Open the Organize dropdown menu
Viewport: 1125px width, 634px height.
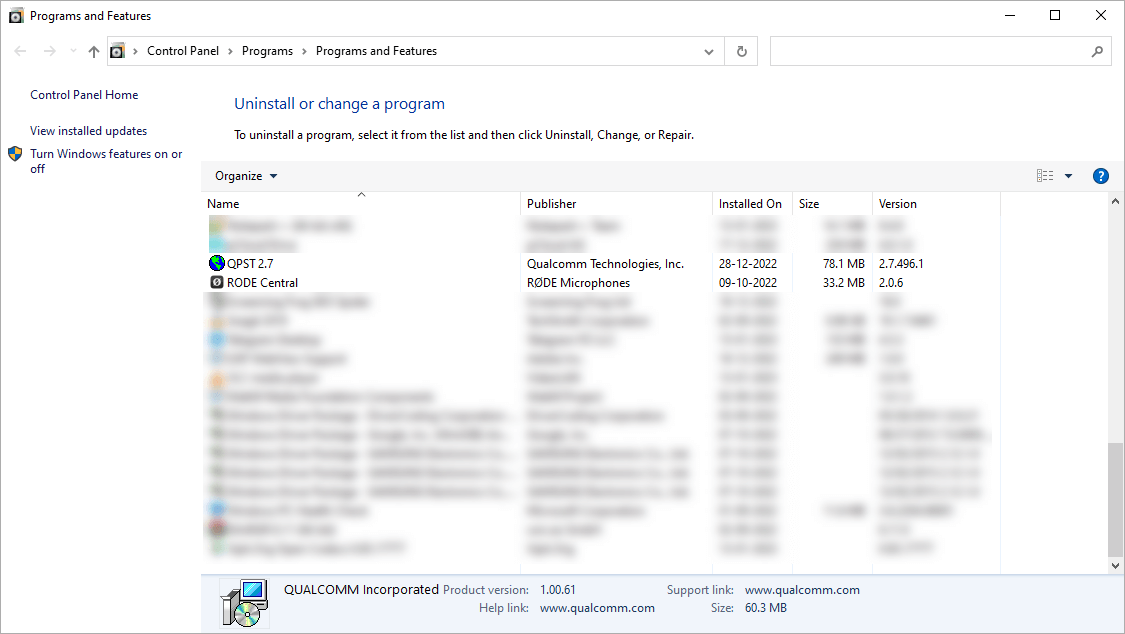click(245, 175)
